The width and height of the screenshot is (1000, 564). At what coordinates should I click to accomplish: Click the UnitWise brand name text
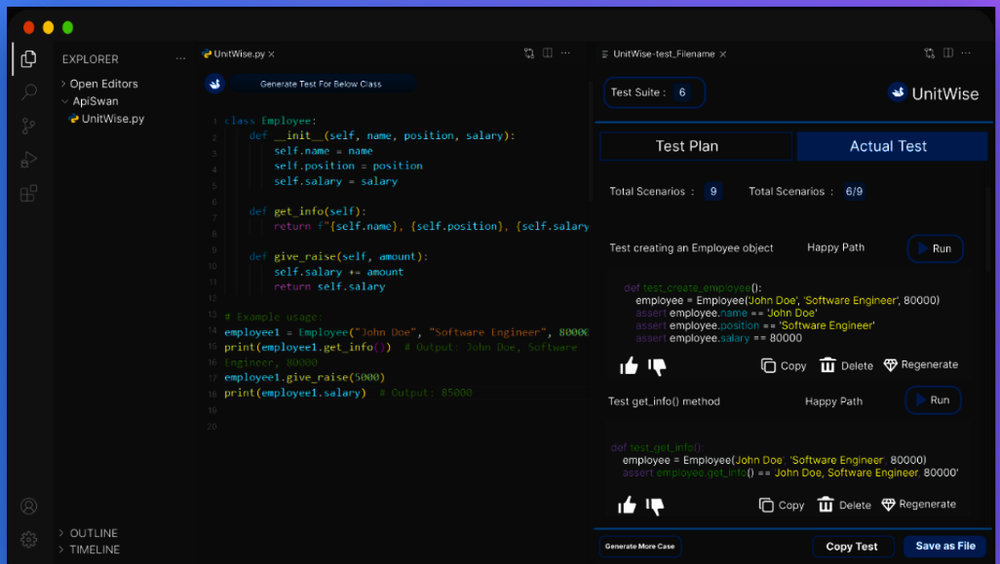click(x=945, y=94)
